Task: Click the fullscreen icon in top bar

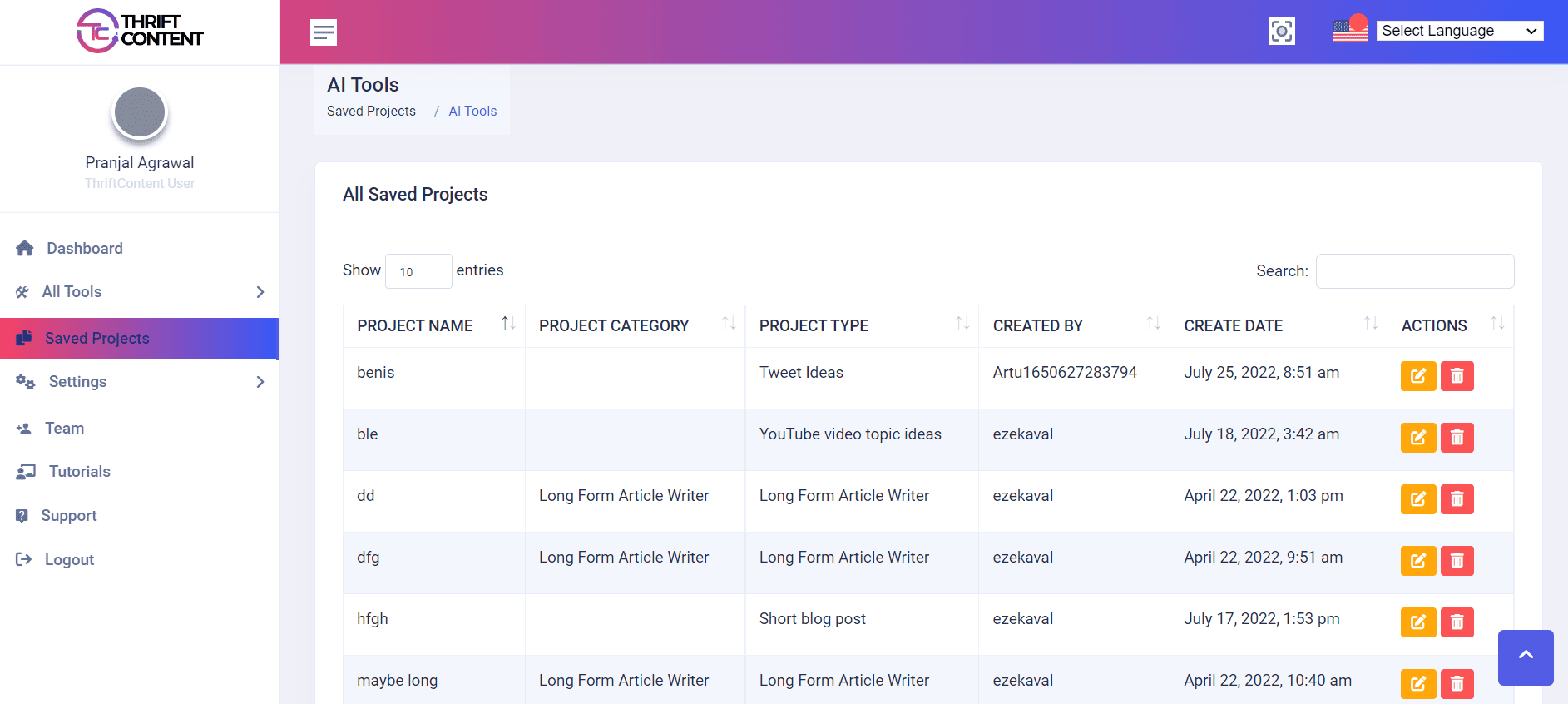Action: (1281, 32)
